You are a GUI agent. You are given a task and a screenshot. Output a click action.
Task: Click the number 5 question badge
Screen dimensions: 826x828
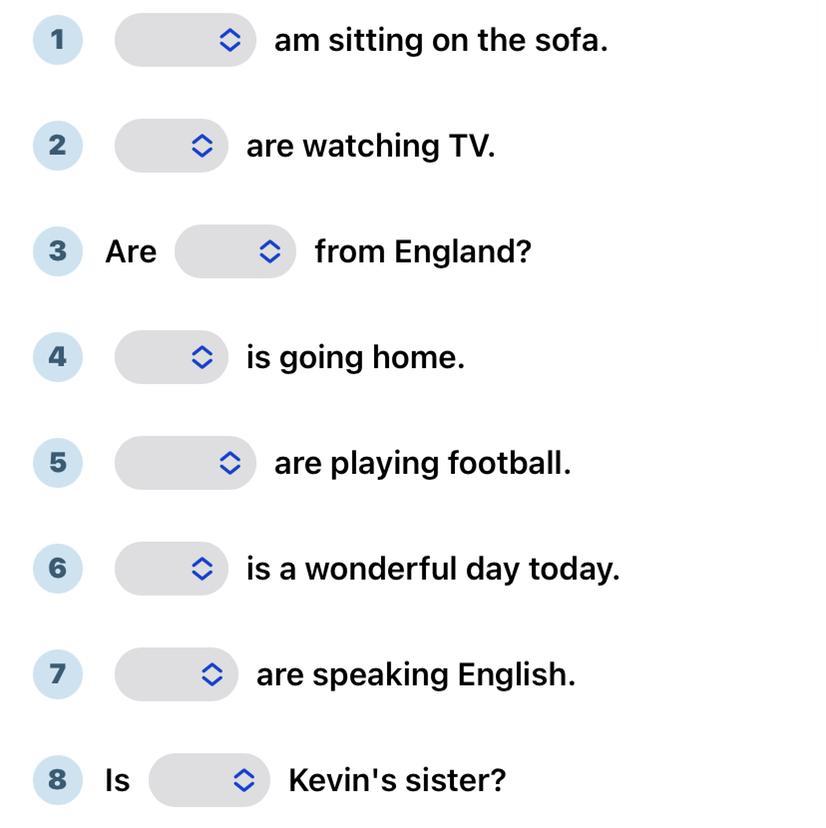[x=57, y=463]
